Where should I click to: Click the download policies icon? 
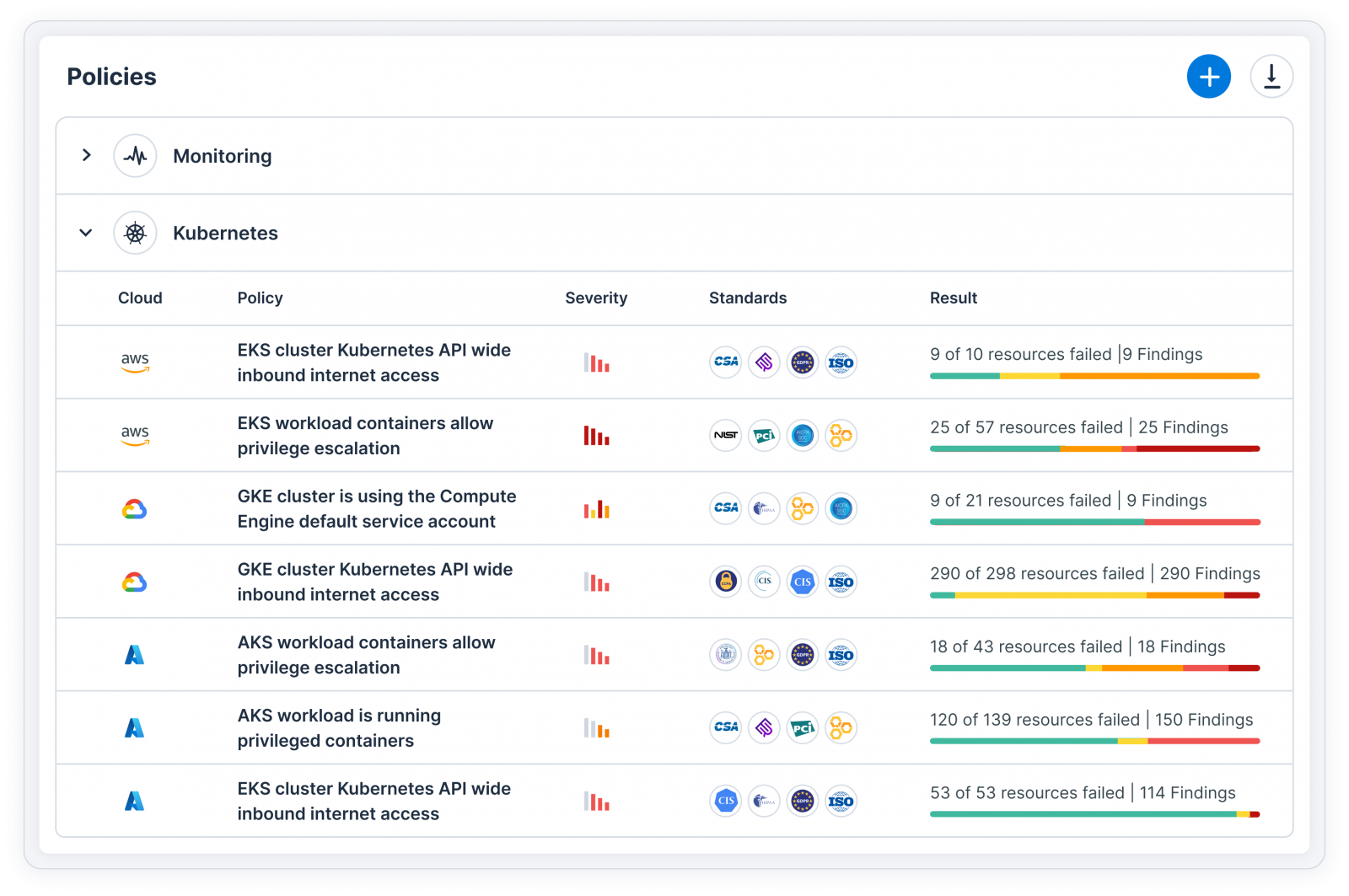pyautogui.click(x=1271, y=77)
